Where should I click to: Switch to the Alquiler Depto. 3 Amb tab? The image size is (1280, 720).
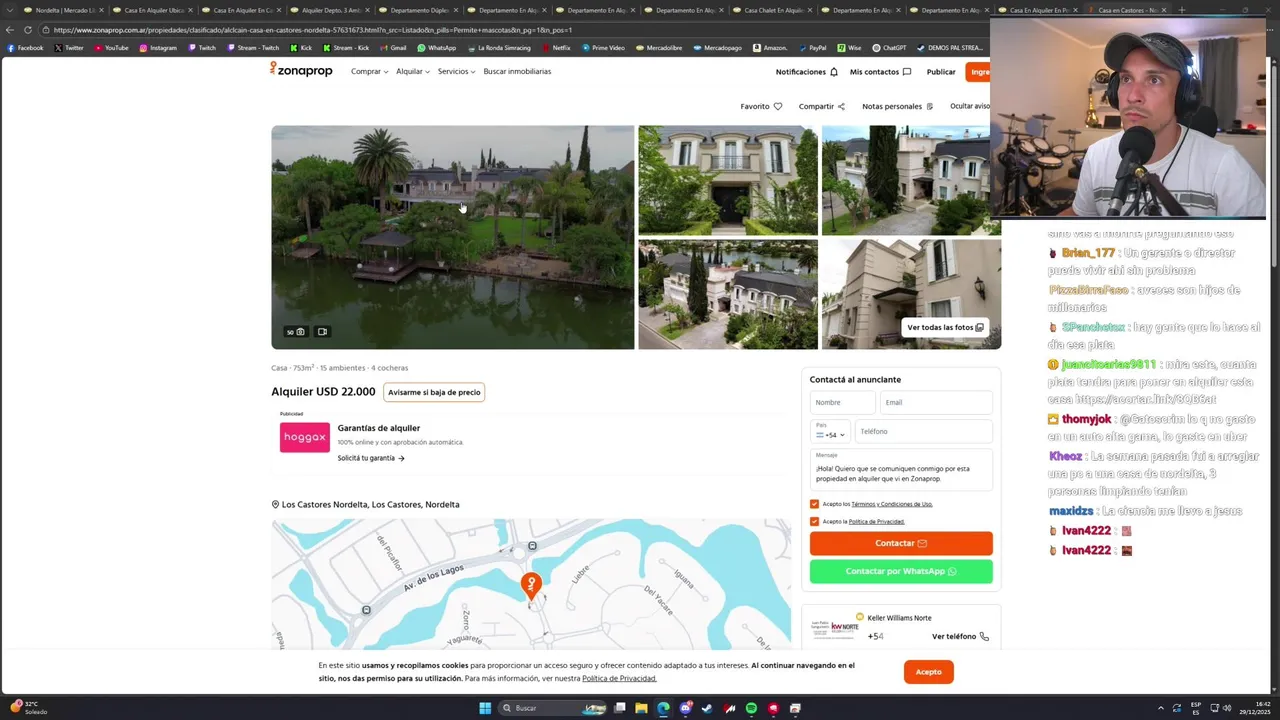[329, 10]
